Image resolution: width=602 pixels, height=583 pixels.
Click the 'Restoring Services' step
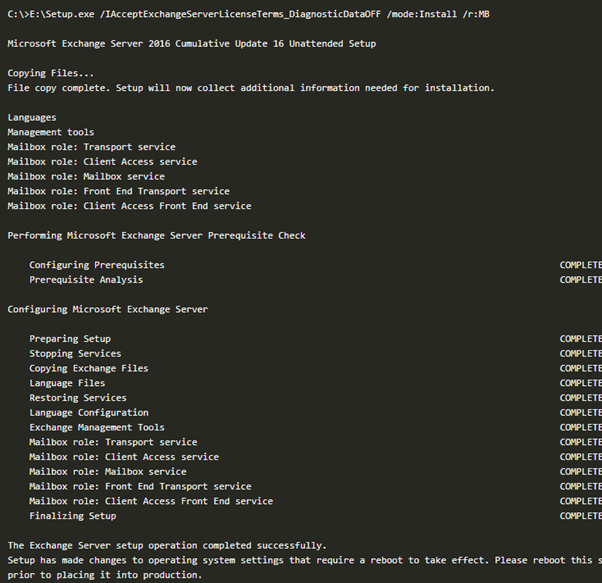[78, 398]
